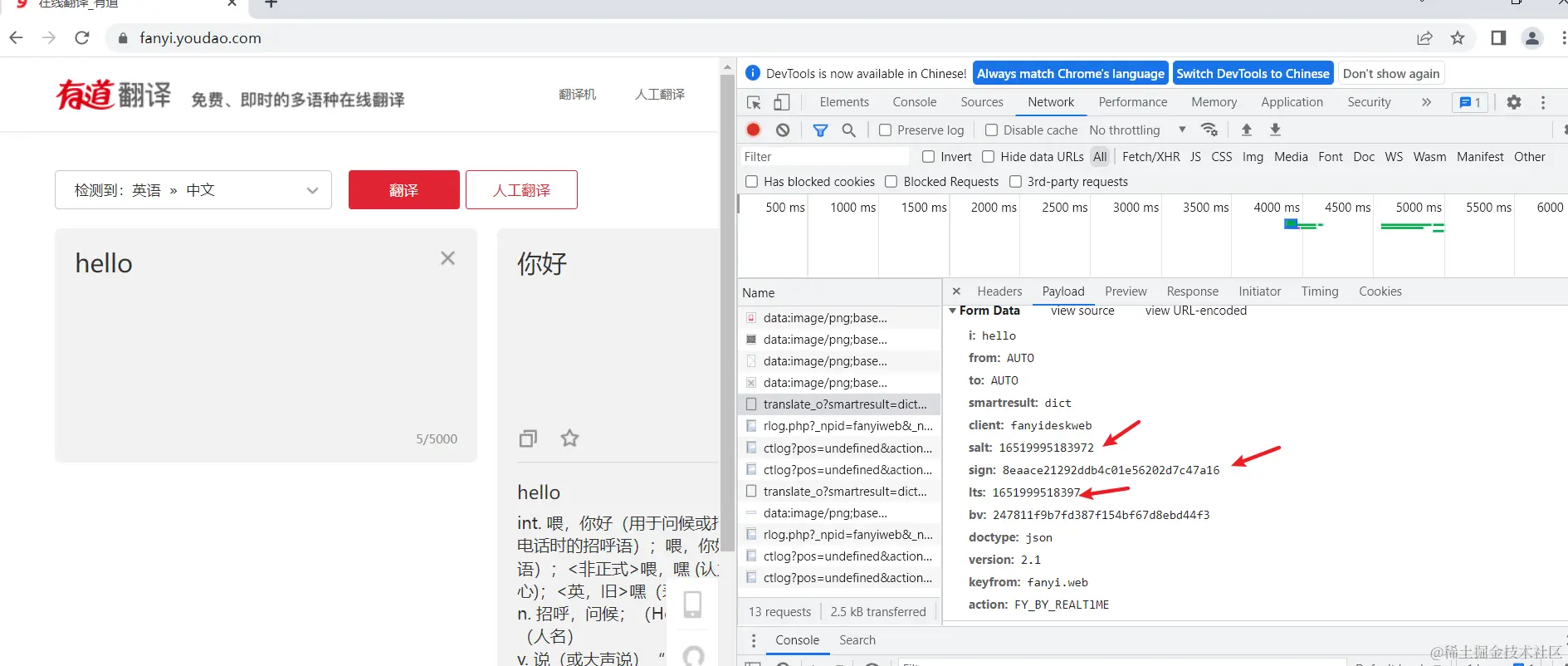The image size is (1568, 666).
Task: Enable the Preserve log checkbox
Action: pos(886,130)
